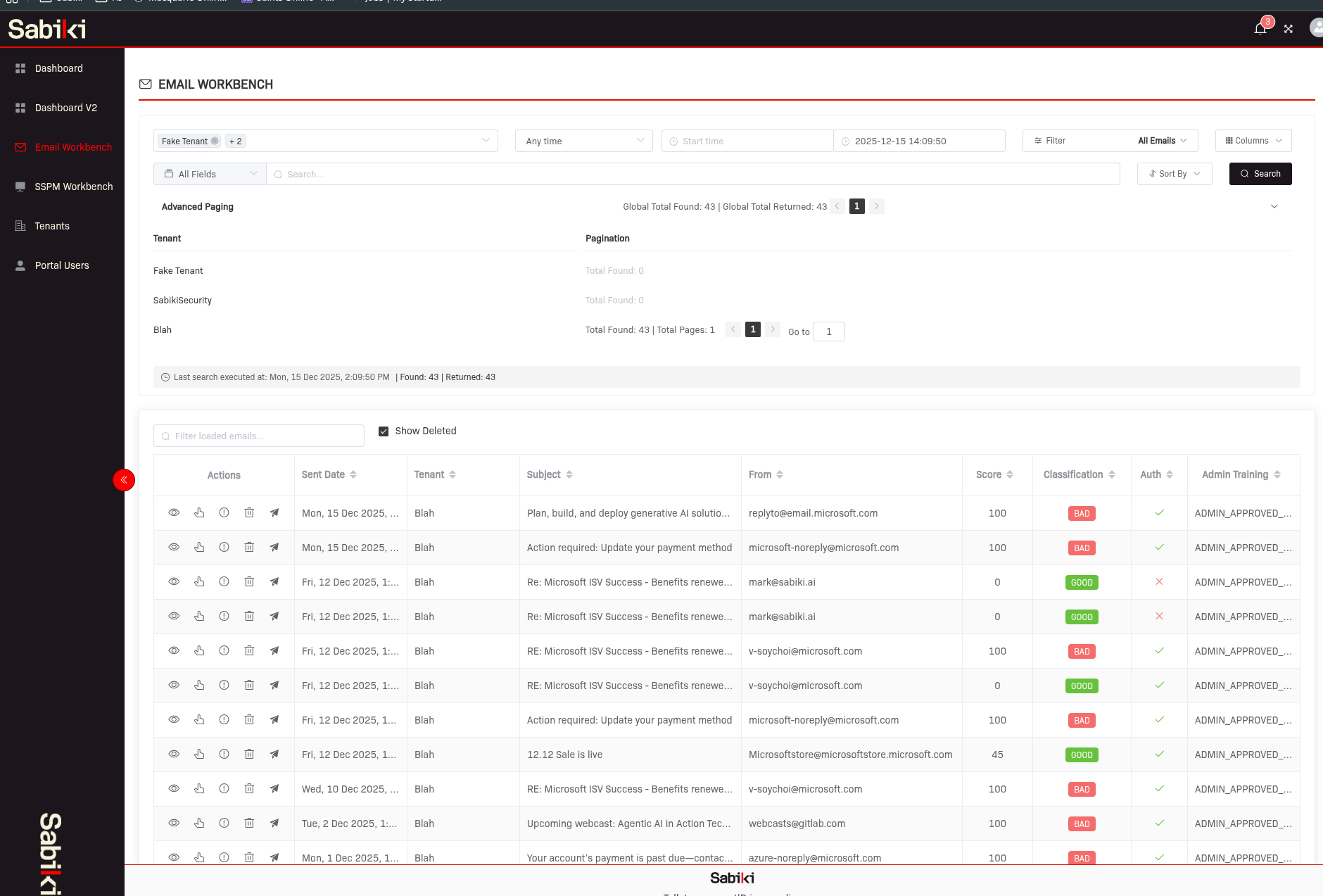Open the notifications bell
The image size is (1323, 896).
[x=1260, y=29]
